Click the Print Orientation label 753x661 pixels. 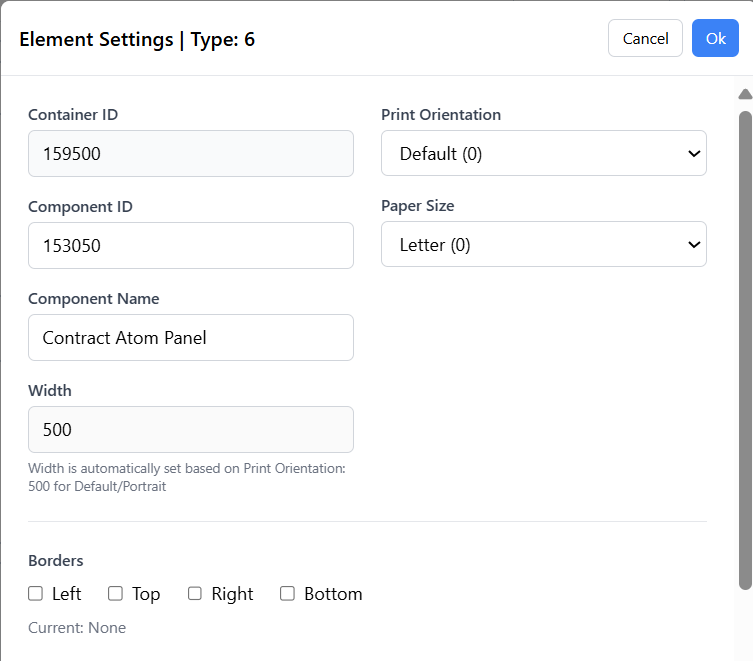[441, 114]
